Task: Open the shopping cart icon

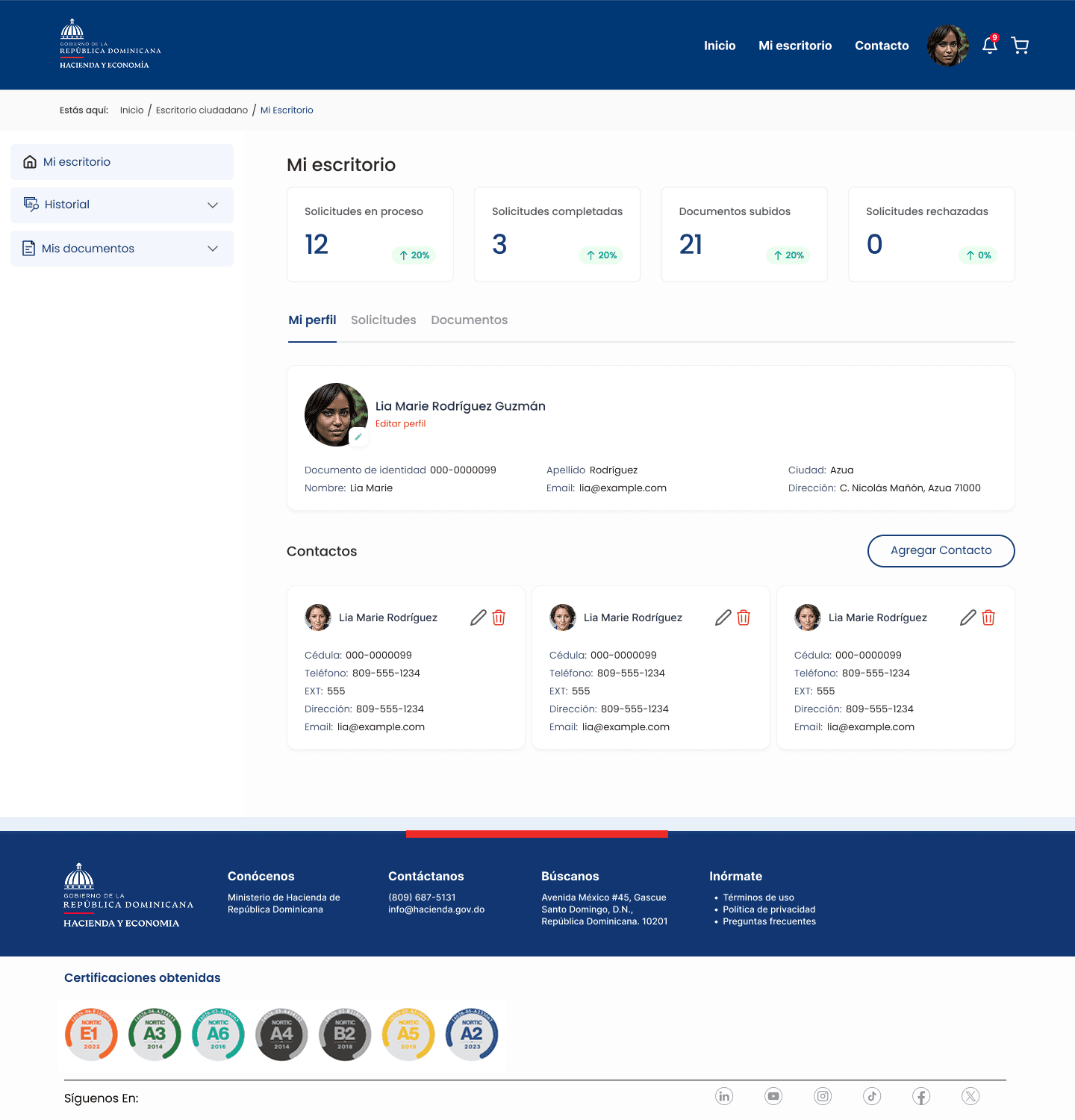Action: tap(1020, 46)
